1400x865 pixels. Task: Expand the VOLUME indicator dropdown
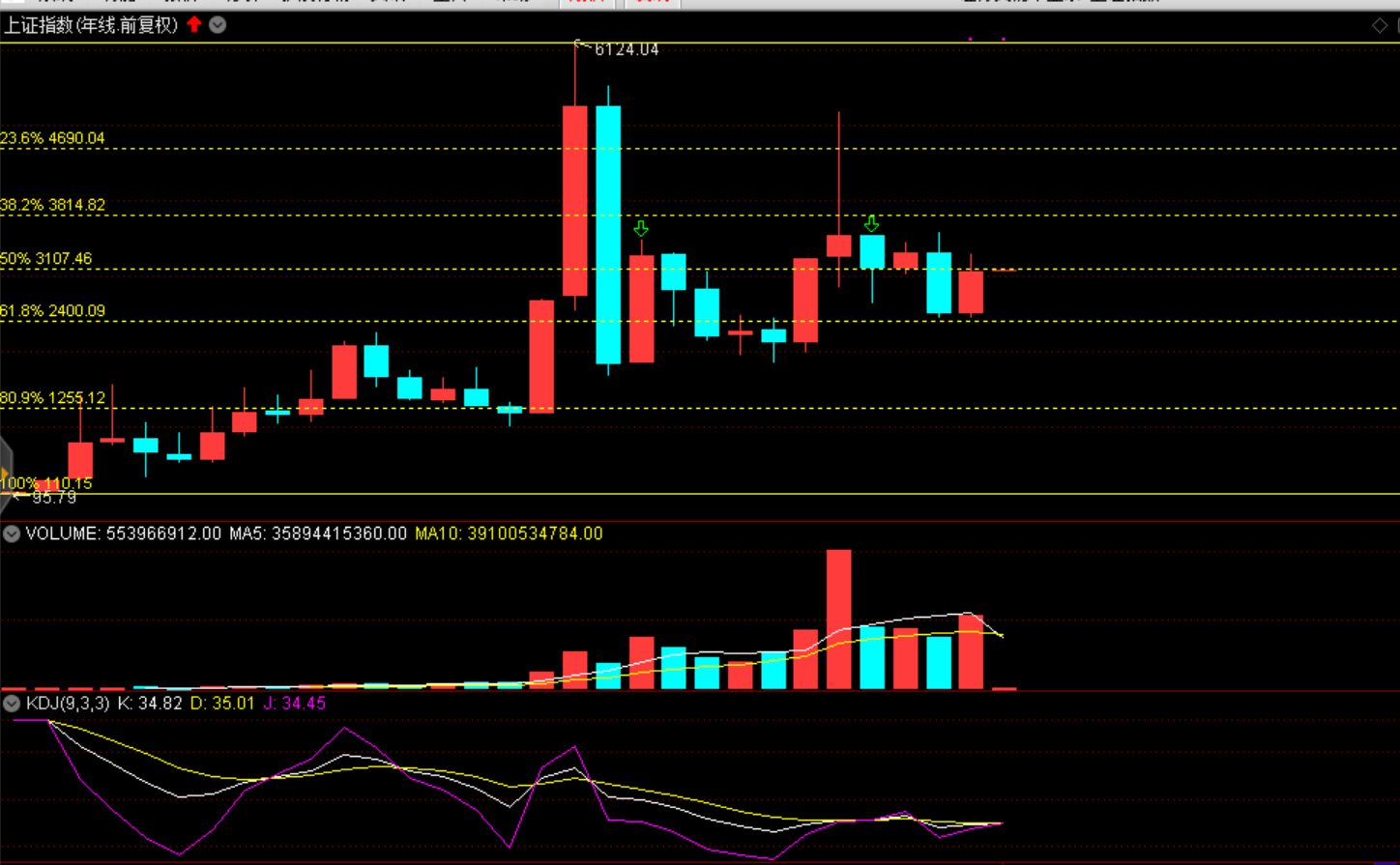coord(12,533)
